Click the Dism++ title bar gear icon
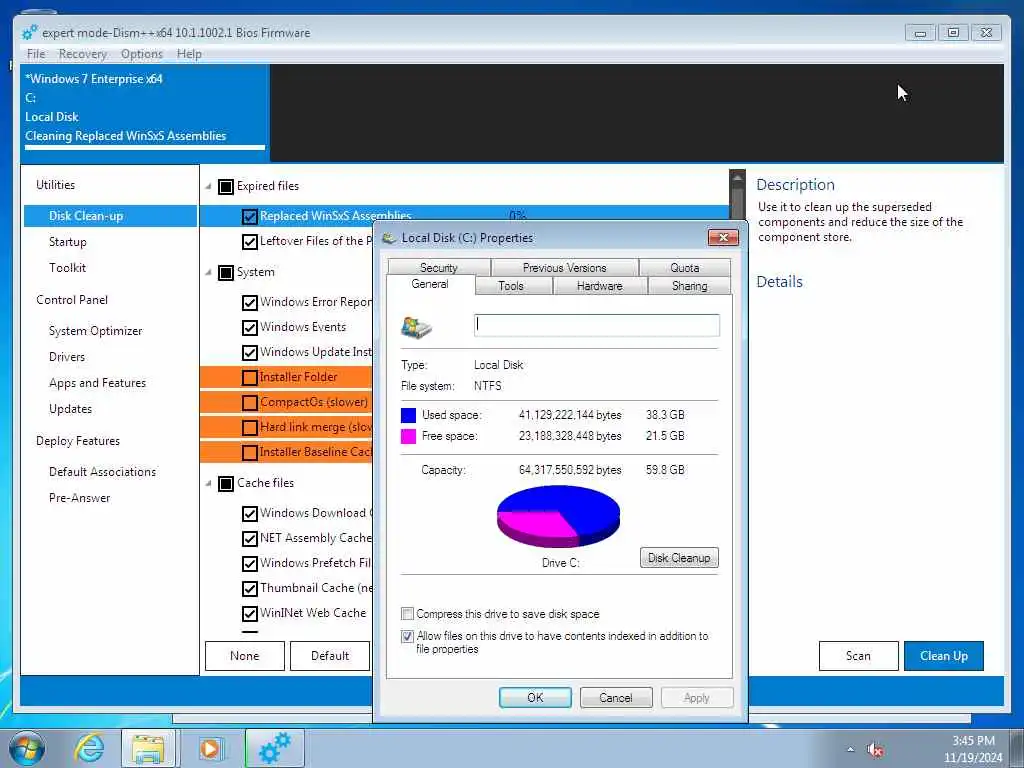The image size is (1024, 768). pyautogui.click(x=30, y=32)
